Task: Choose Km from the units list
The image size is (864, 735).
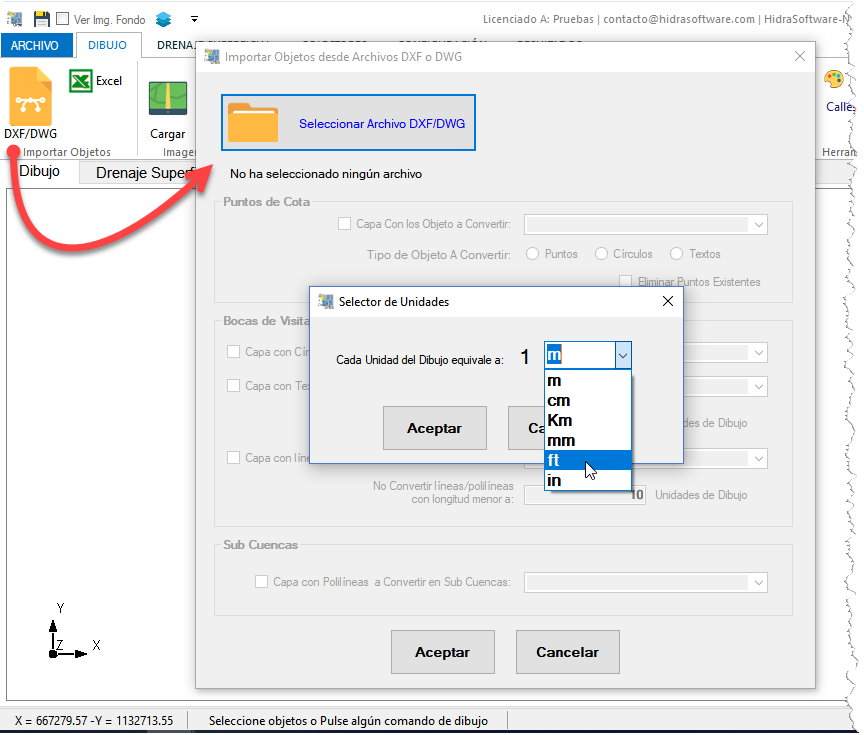Action: 560,420
